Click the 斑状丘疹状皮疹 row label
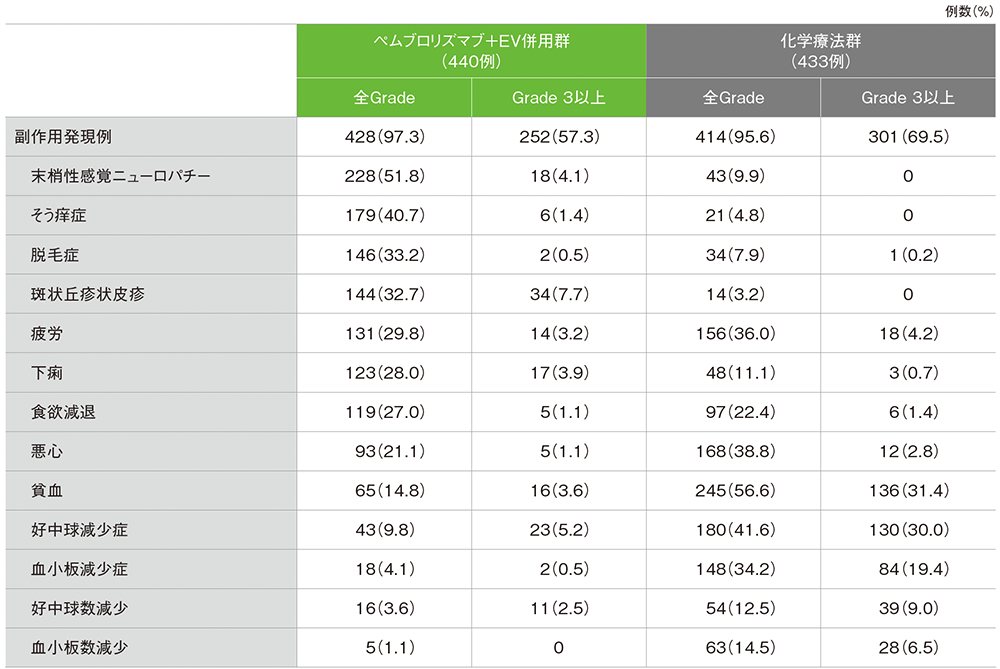Viewport: 1000px width, 669px height. click(82, 293)
